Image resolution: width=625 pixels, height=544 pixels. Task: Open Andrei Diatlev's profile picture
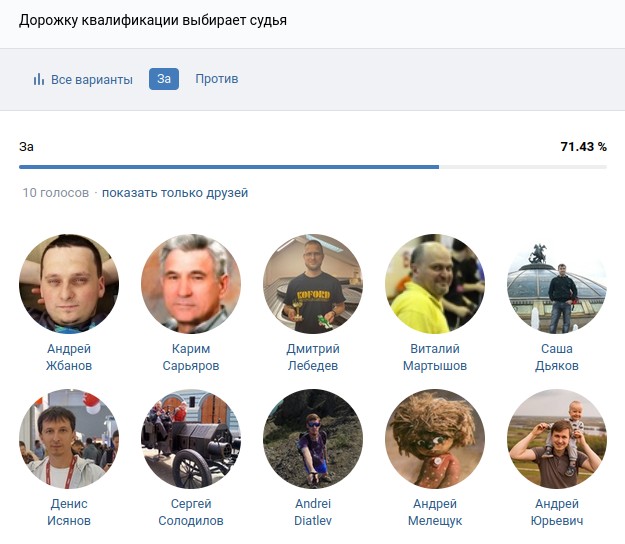click(313, 439)
